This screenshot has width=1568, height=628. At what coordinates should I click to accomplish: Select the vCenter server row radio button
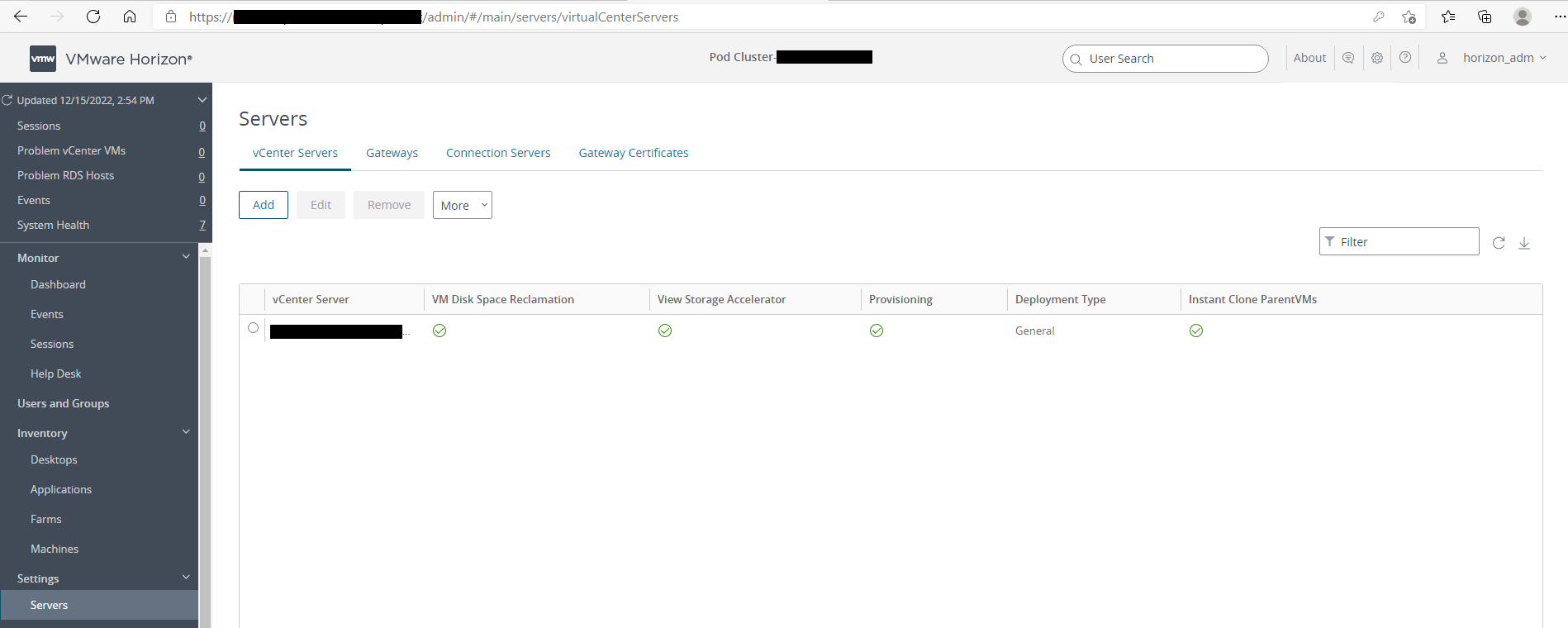coord(253,328)
